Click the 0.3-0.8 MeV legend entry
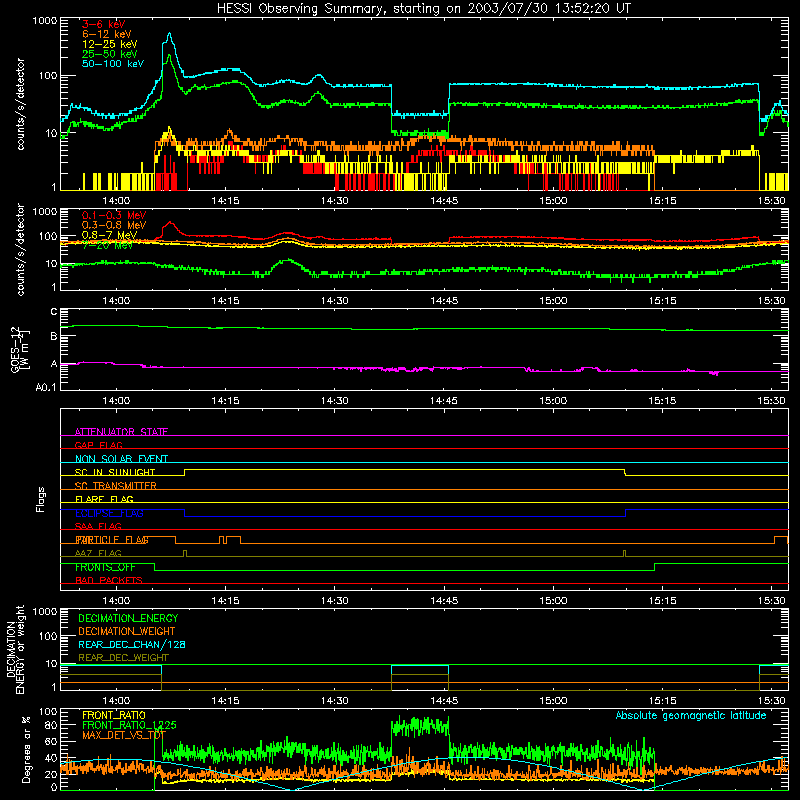Image resolution: width=800 pixels, height=800 pixels. (114, 225)
